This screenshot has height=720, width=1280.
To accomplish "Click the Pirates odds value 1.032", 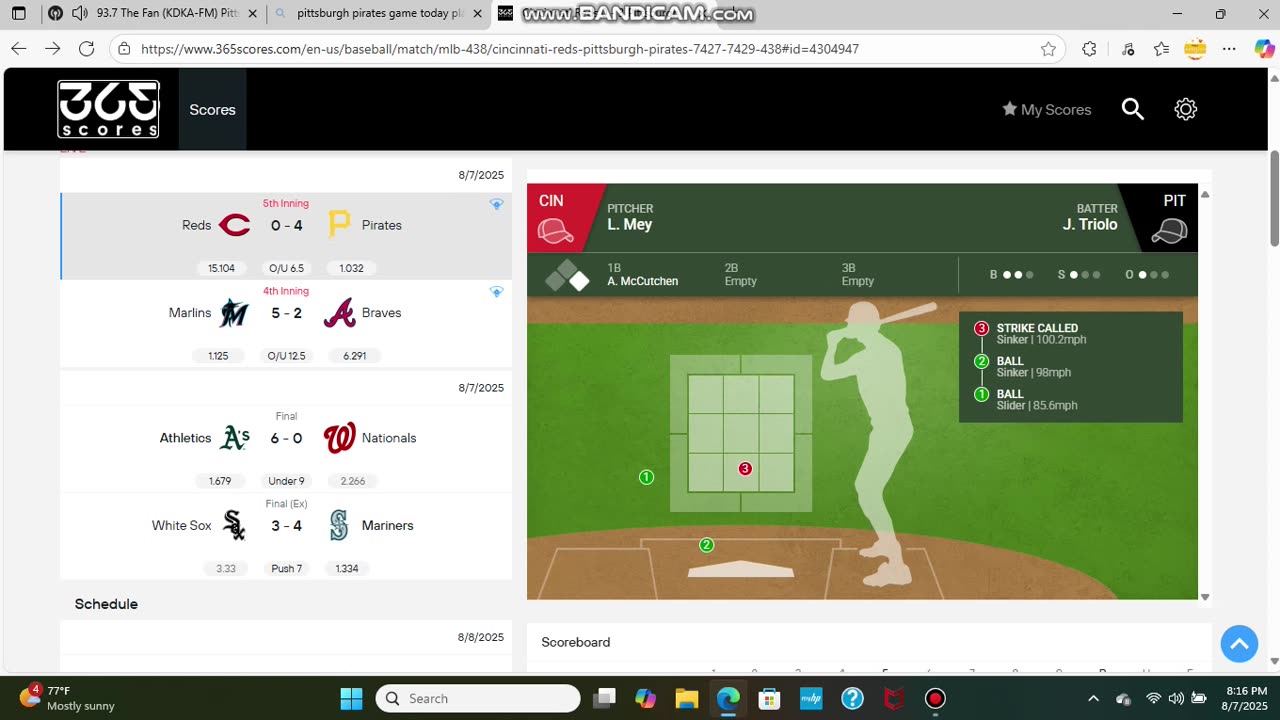I will [x=351, y=268].
